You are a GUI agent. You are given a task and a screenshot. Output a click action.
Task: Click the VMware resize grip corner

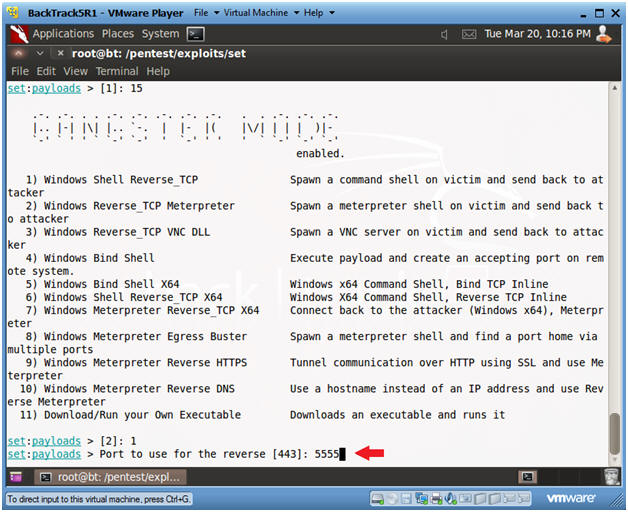616,501
